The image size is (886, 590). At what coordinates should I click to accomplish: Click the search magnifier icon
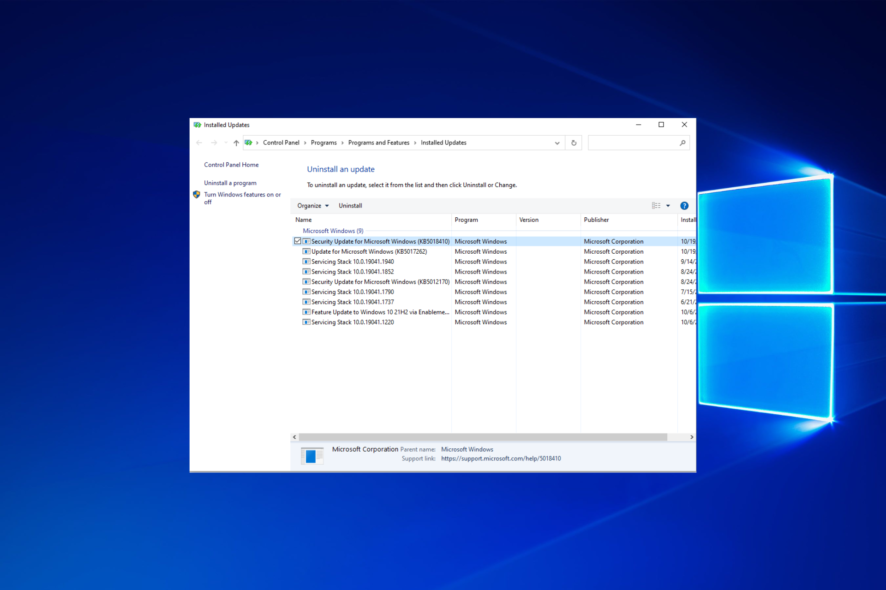[683, 143]
